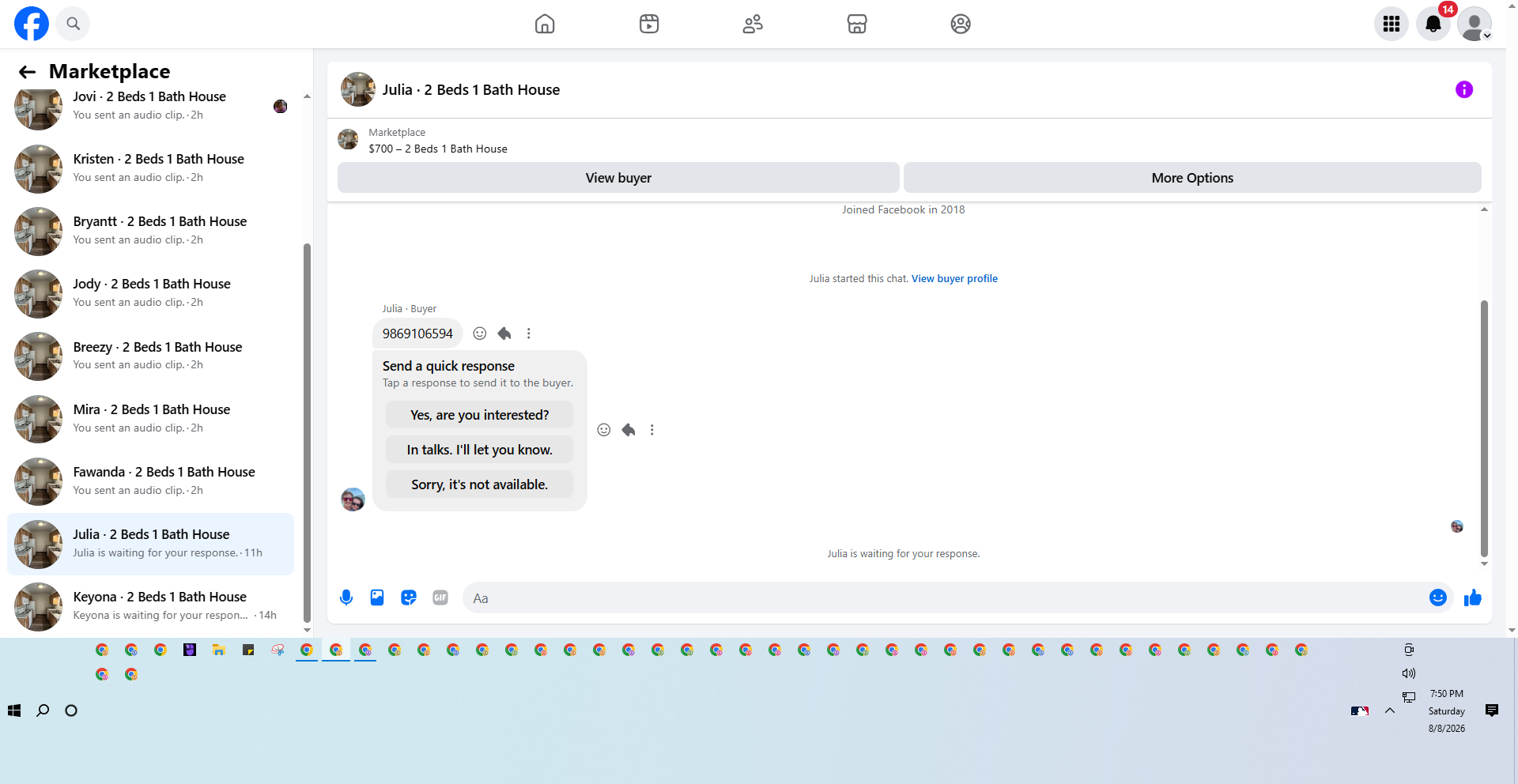This screenshot has height=784, width=1518.
Task: Select Julia conversation in the list
Action: click(x=150, y=544)
